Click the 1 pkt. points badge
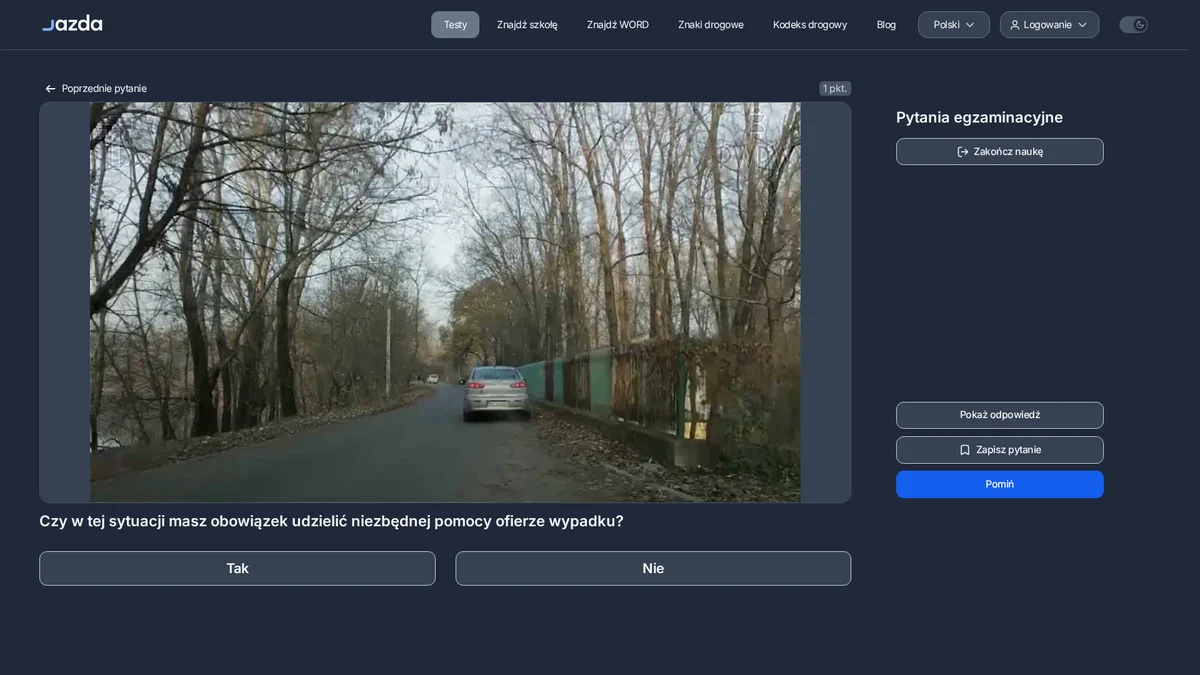The height and width of the screenshot is (675, 1200). (835, 88)
